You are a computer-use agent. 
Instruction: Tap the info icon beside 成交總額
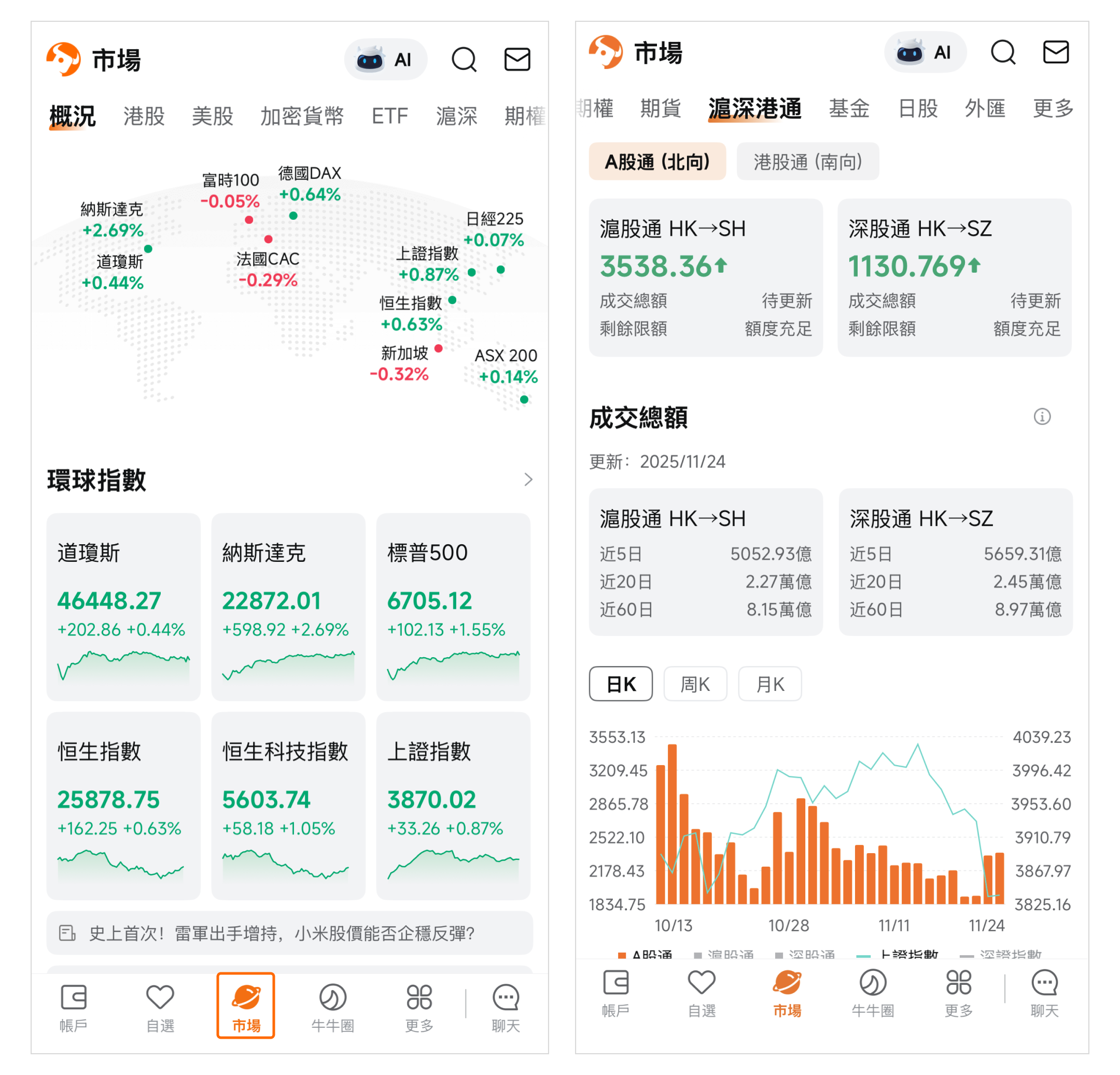(1042, 416)
